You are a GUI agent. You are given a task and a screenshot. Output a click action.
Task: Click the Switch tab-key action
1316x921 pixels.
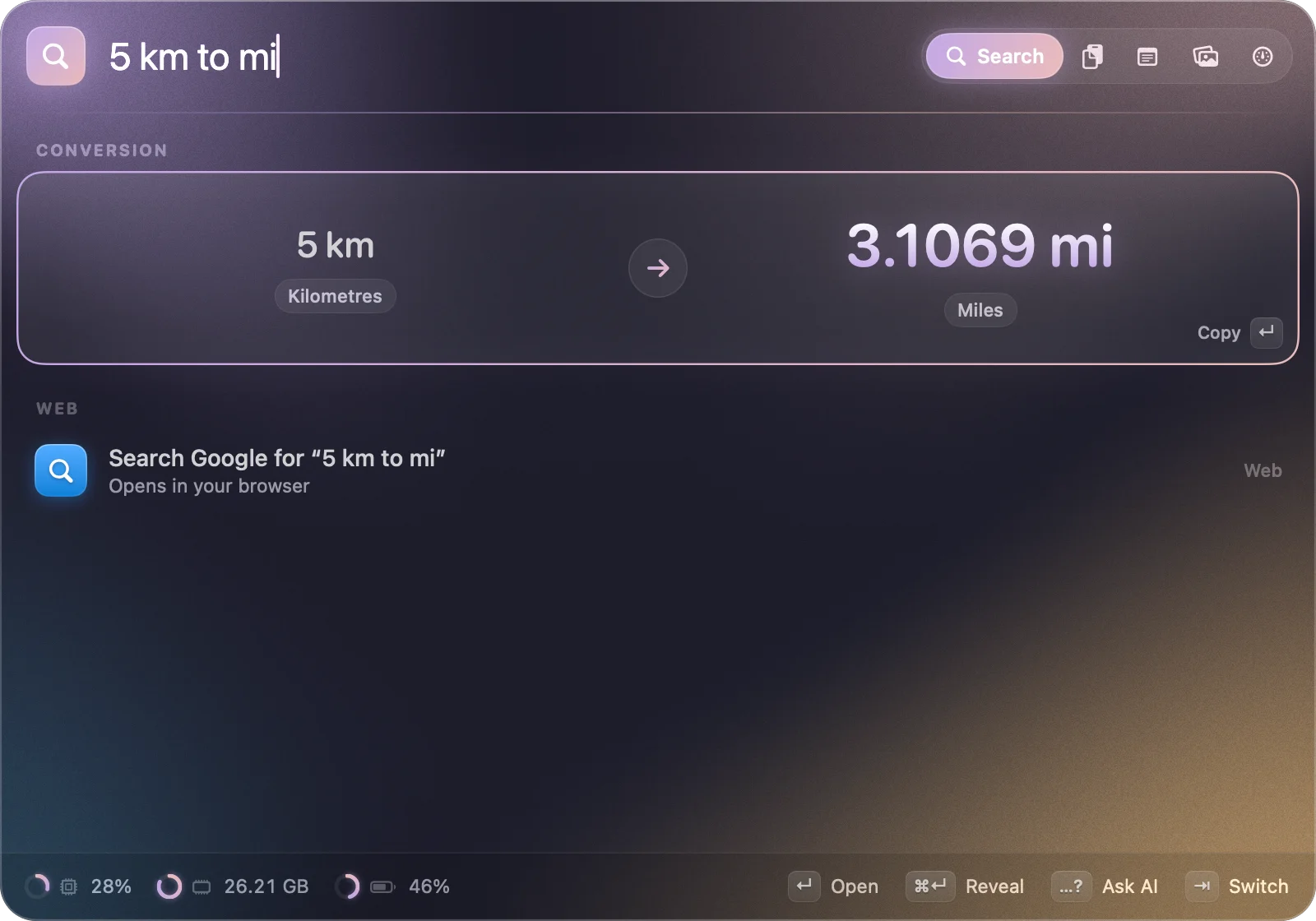(x=1237, y=886)
